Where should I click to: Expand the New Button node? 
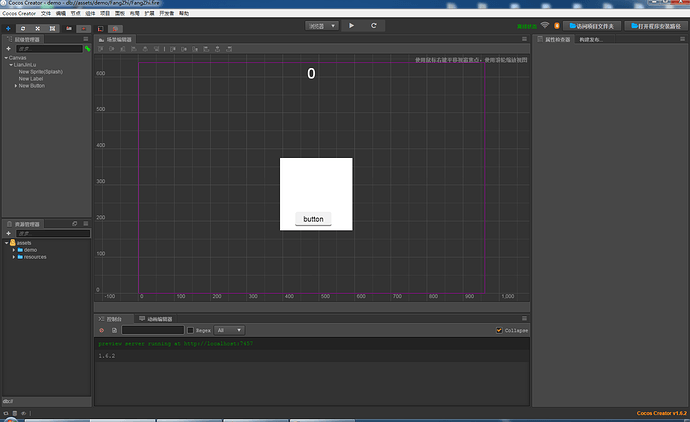(x=16, y=86)
